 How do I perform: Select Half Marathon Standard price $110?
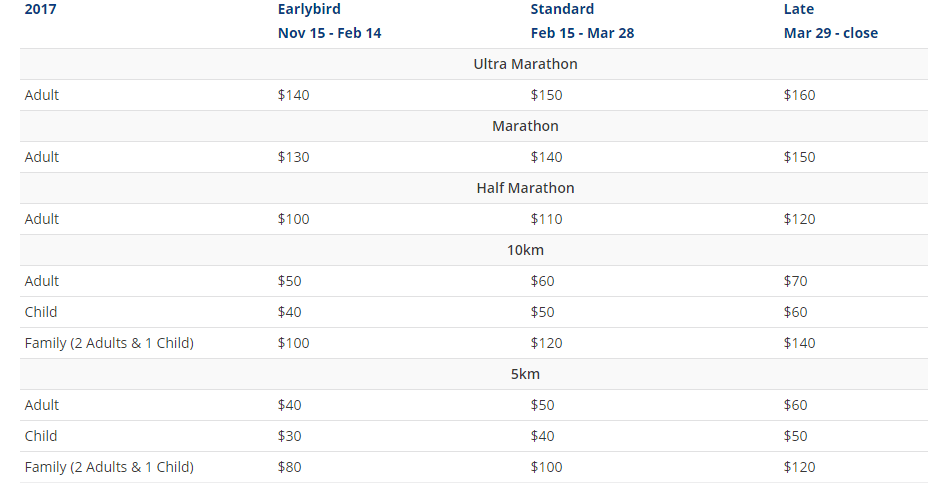pos(546,220)
